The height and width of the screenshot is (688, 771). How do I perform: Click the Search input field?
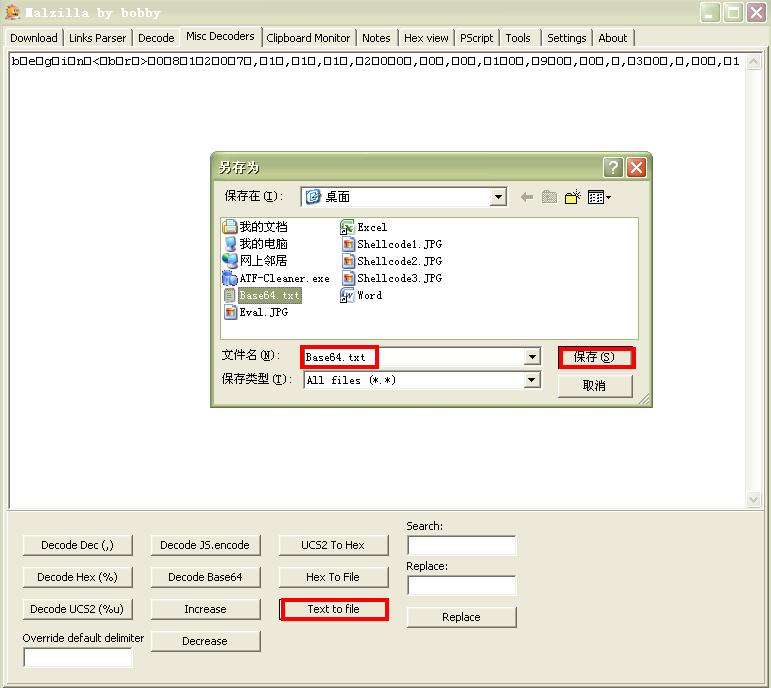[x=461, y=545]
